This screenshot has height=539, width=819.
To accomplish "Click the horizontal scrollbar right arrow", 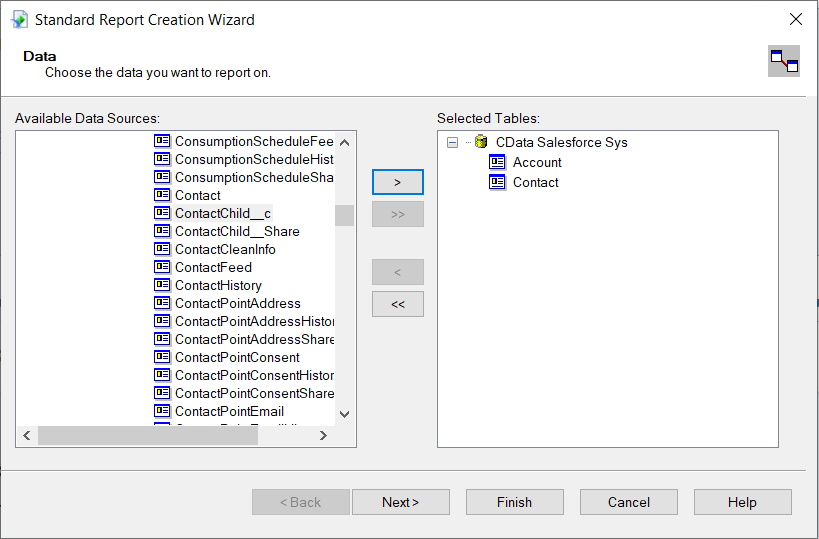I will point(323,436).
